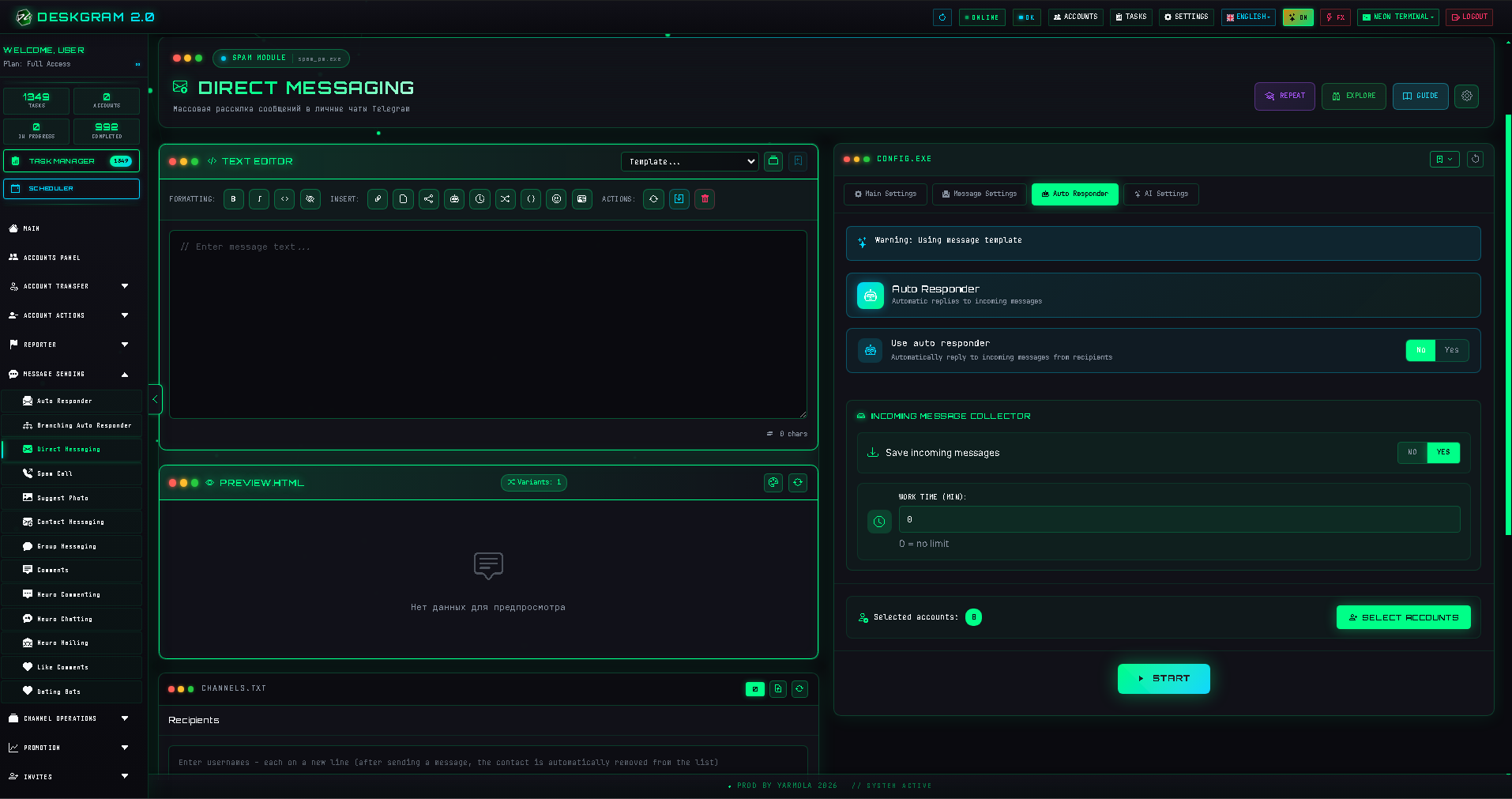Expand the Account Transfer sidebar section
1512x799 pixels.
(x=71, y=286)
